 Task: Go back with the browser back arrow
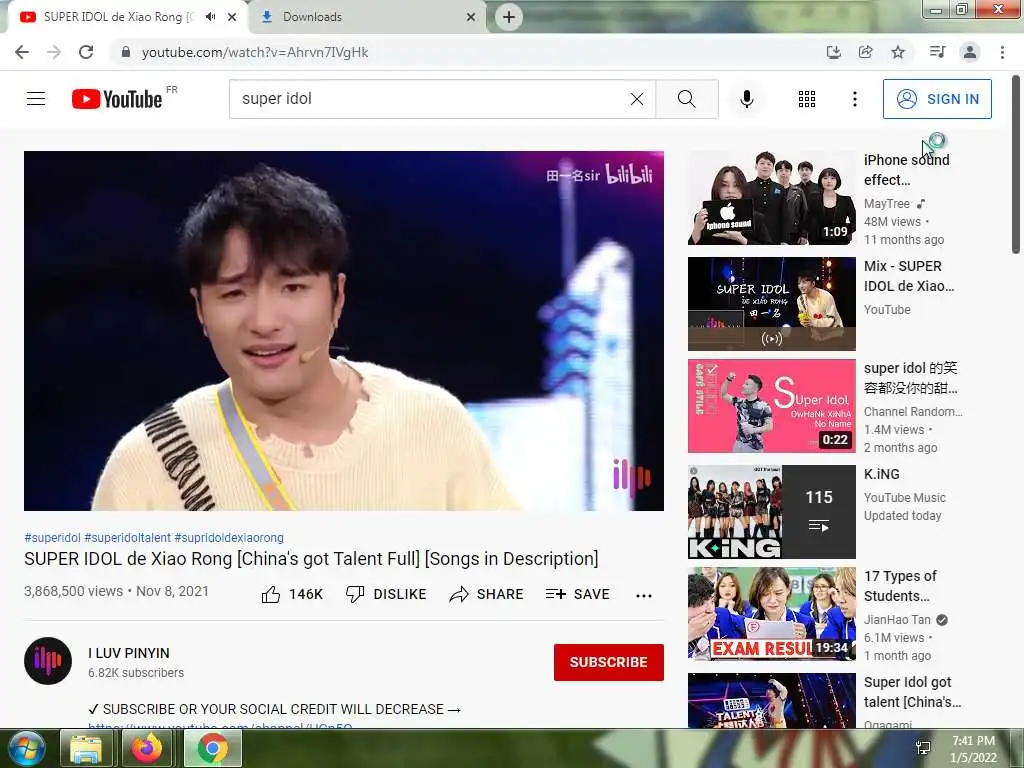pyautogui.click(x=22, y=52)
